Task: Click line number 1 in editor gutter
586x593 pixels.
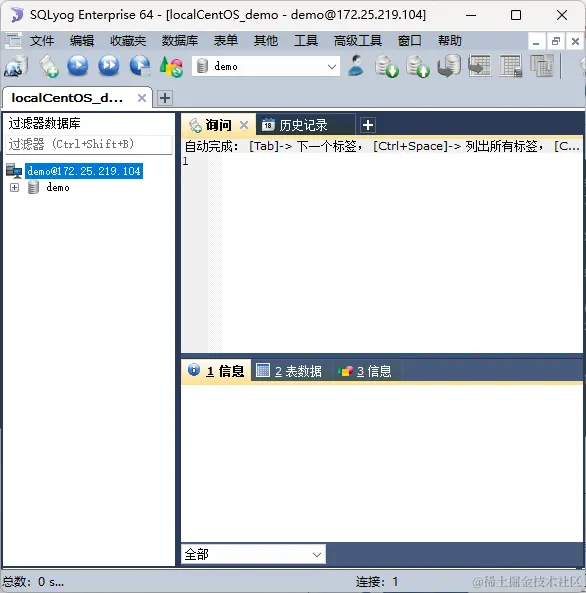Action: [185, 161]
